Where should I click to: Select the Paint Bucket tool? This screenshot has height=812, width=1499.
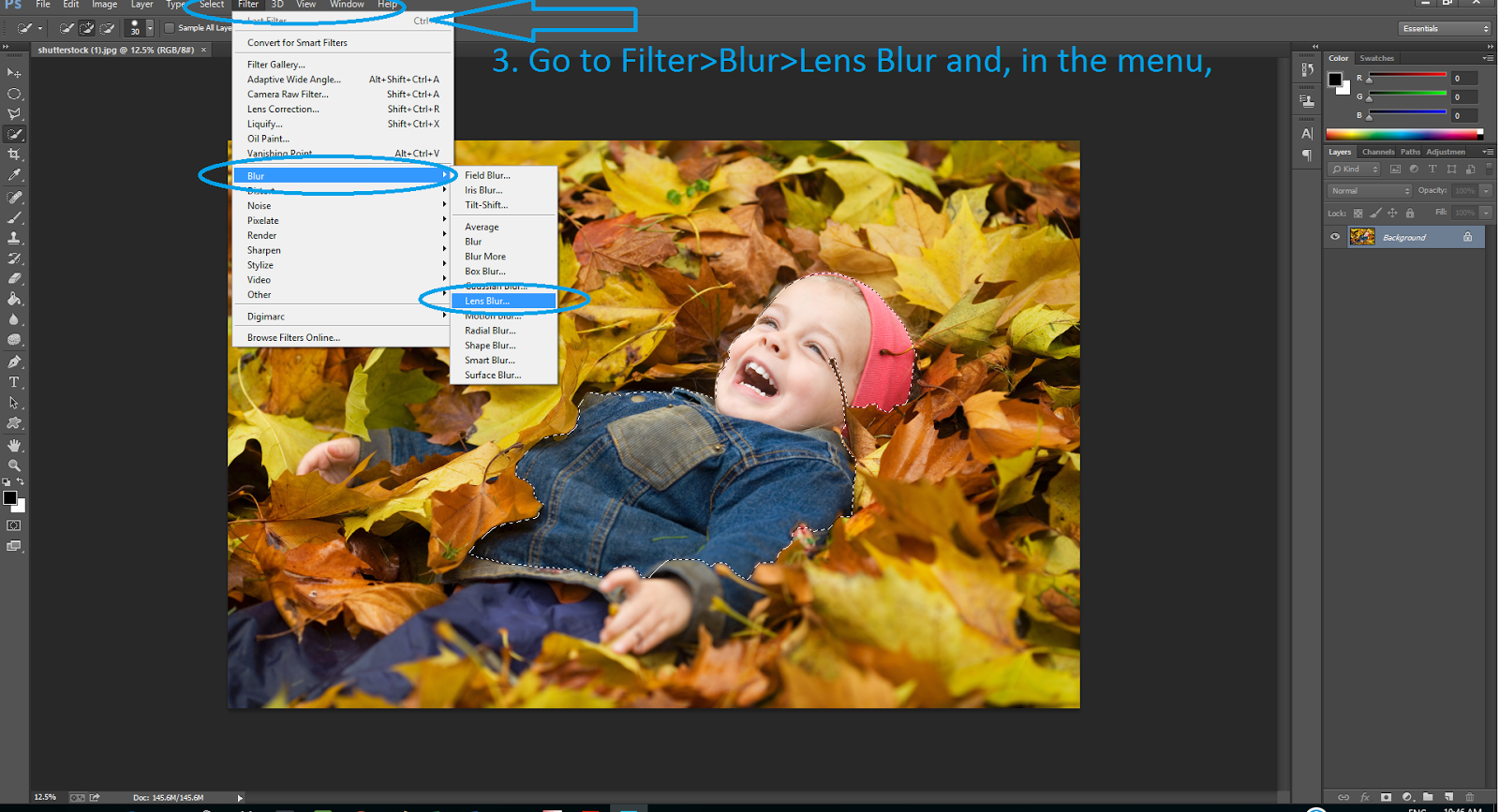tap(14, 300)
